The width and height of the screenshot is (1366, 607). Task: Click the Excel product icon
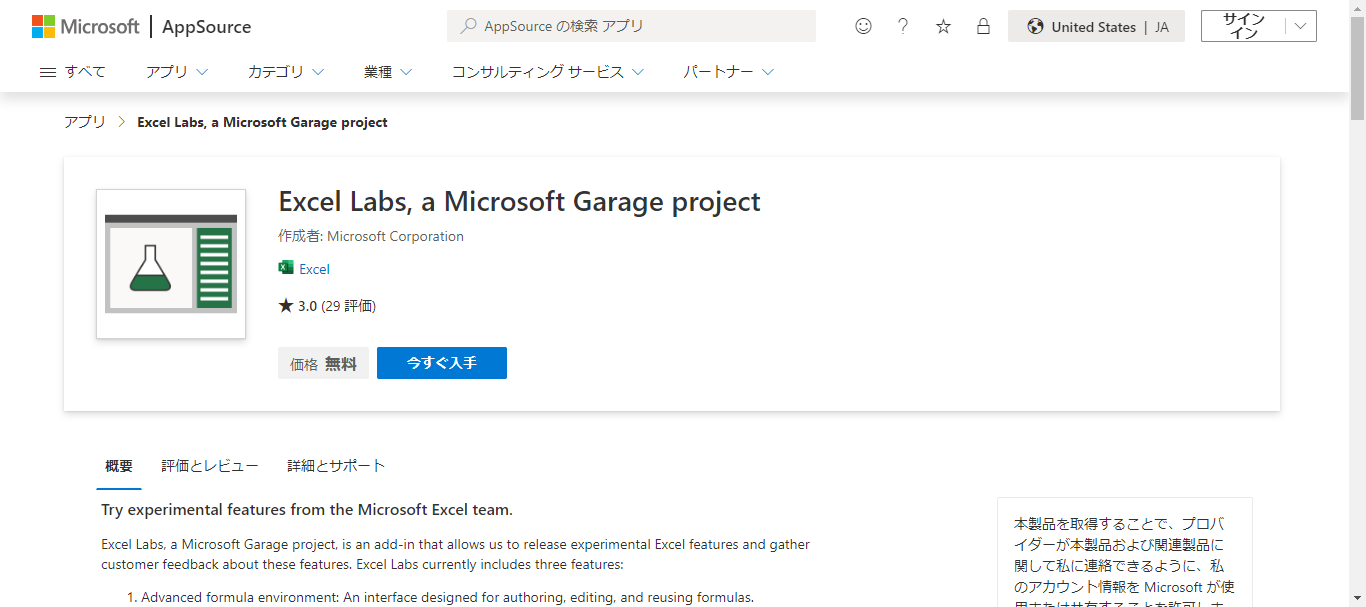tap(284, 268)
